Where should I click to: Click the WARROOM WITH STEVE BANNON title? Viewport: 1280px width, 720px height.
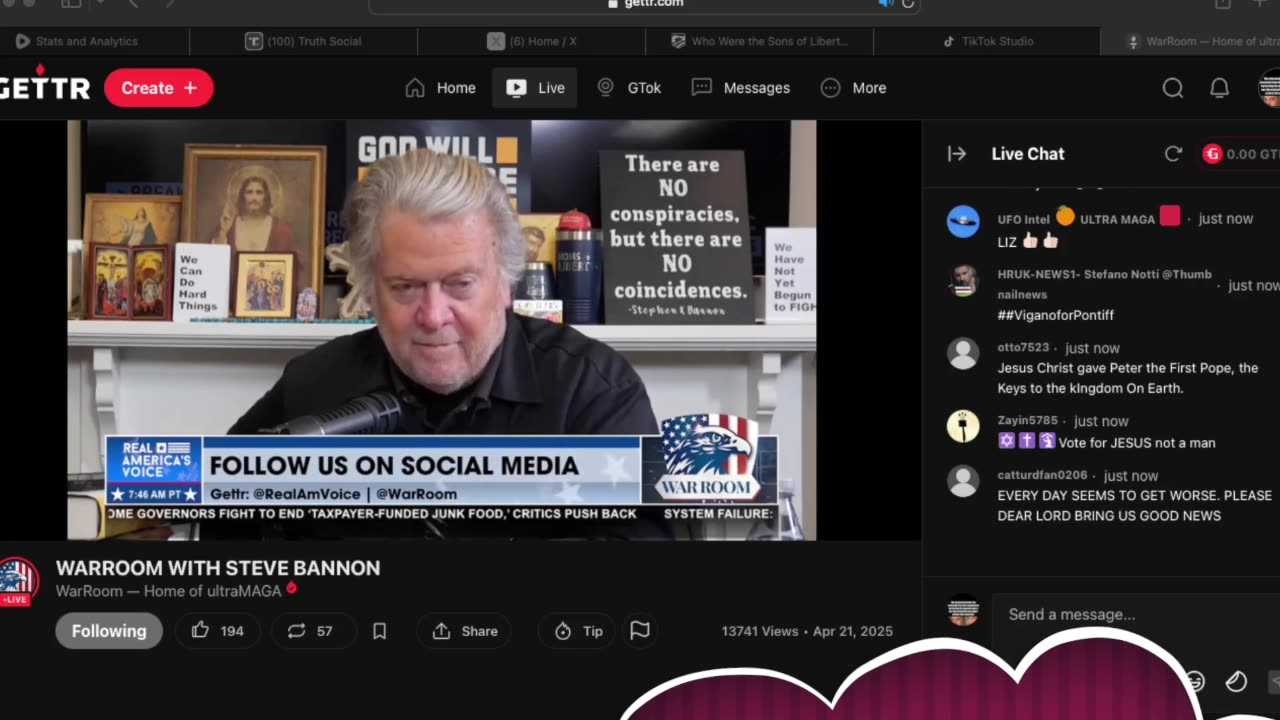click(218, 568)
